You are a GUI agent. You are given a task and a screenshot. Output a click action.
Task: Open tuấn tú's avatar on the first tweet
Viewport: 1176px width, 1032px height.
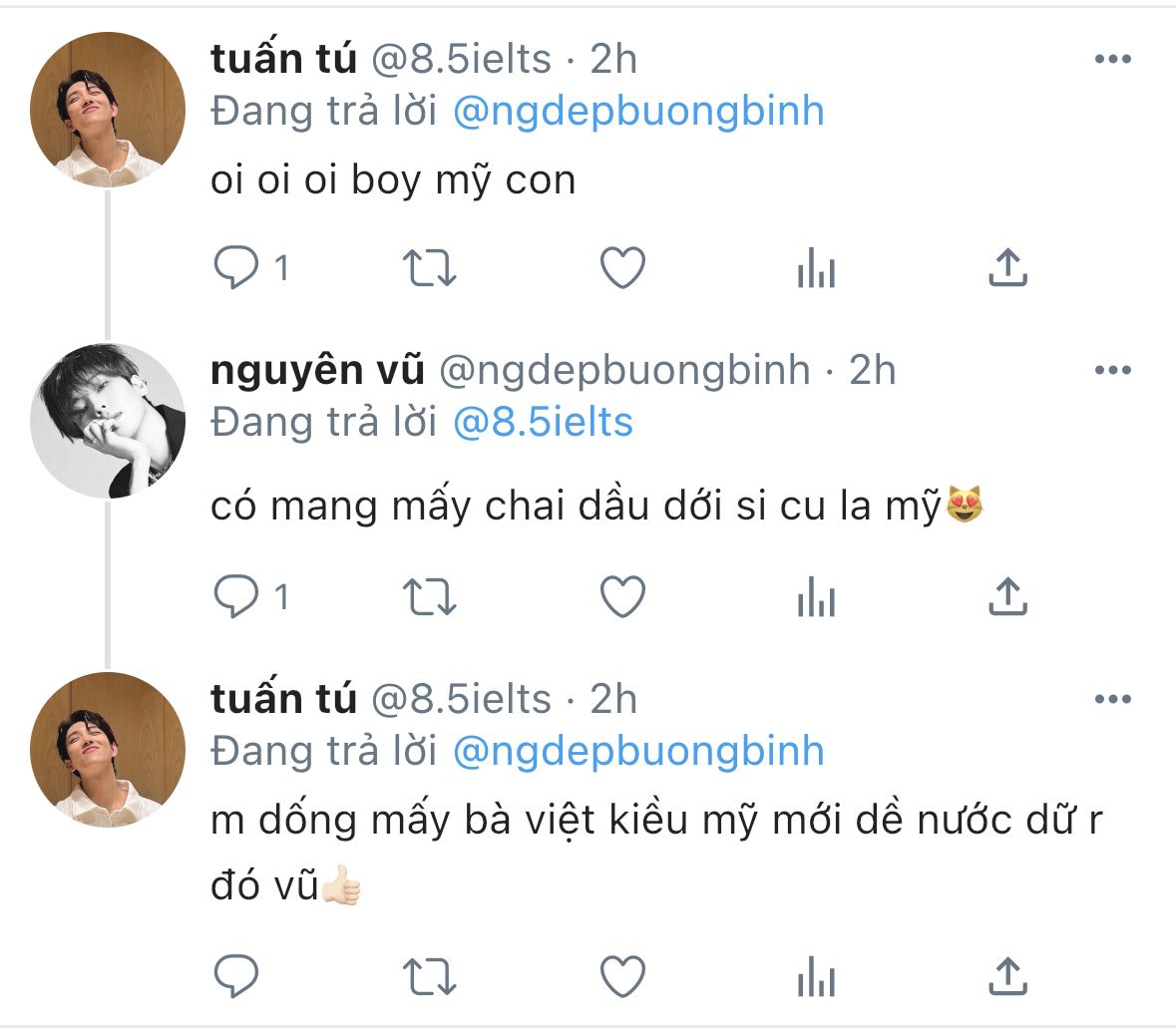[x=108, y=110]
